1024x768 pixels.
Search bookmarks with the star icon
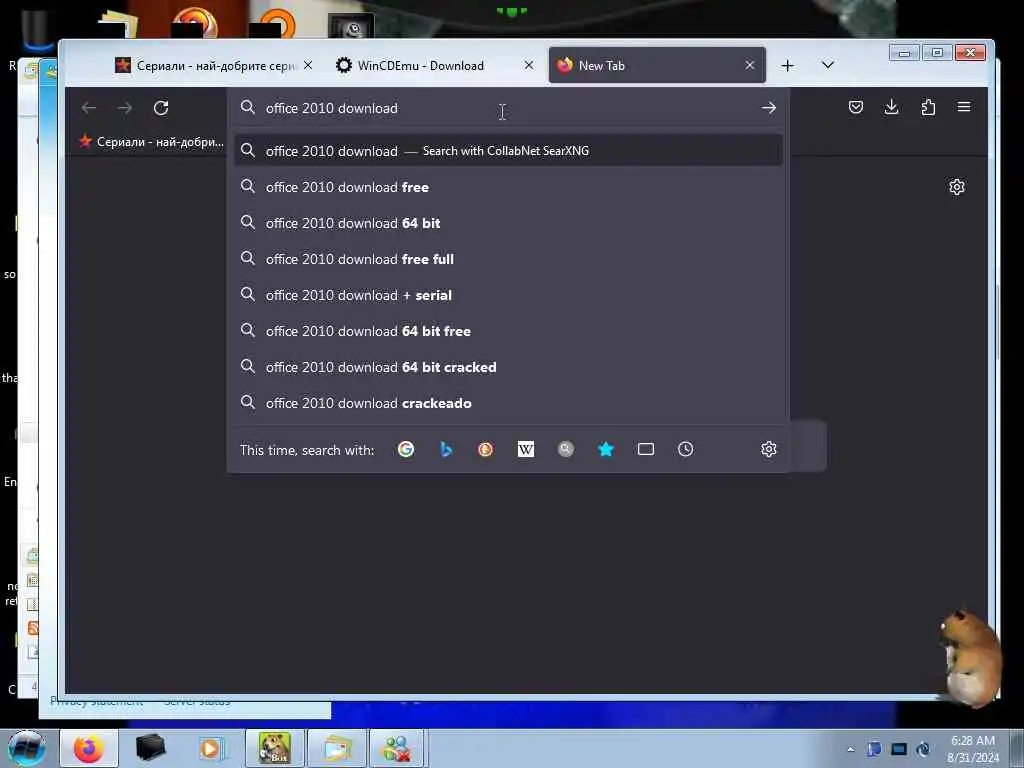606,449
